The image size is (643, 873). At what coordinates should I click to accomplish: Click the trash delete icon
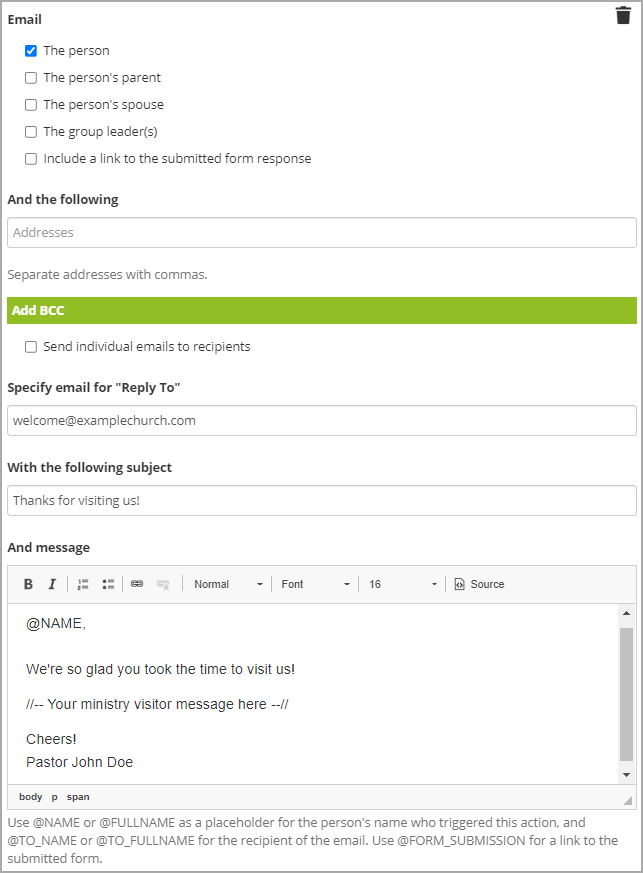coord(623,15)
